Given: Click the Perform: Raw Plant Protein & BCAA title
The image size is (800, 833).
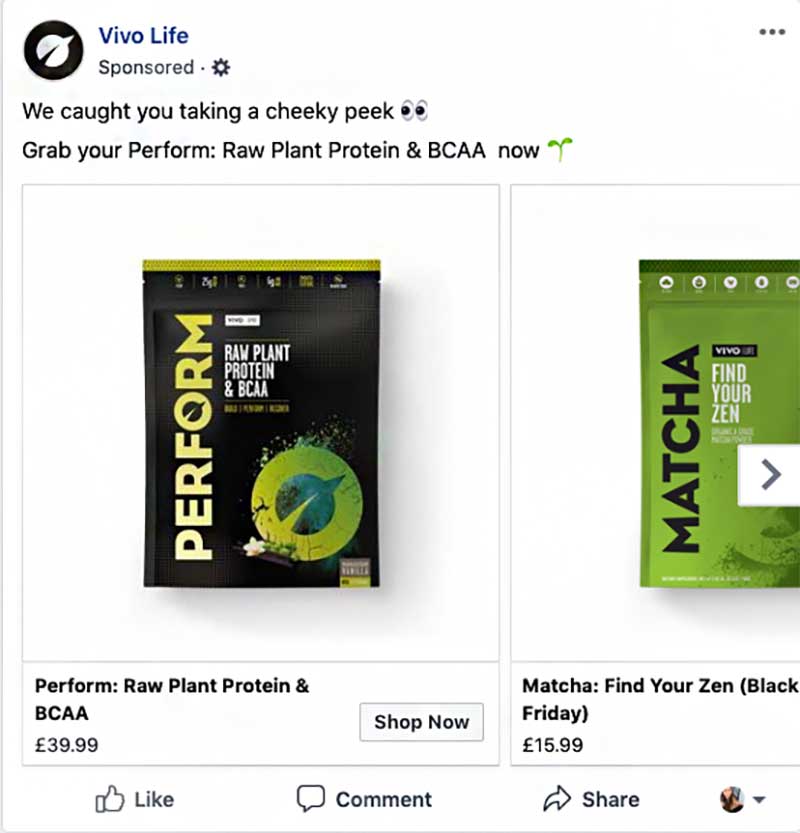Looking at the screenshot, I should coord(172,699).
